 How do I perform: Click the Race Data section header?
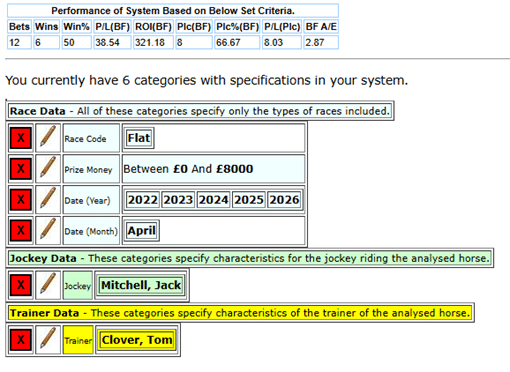tap(200, 111)
